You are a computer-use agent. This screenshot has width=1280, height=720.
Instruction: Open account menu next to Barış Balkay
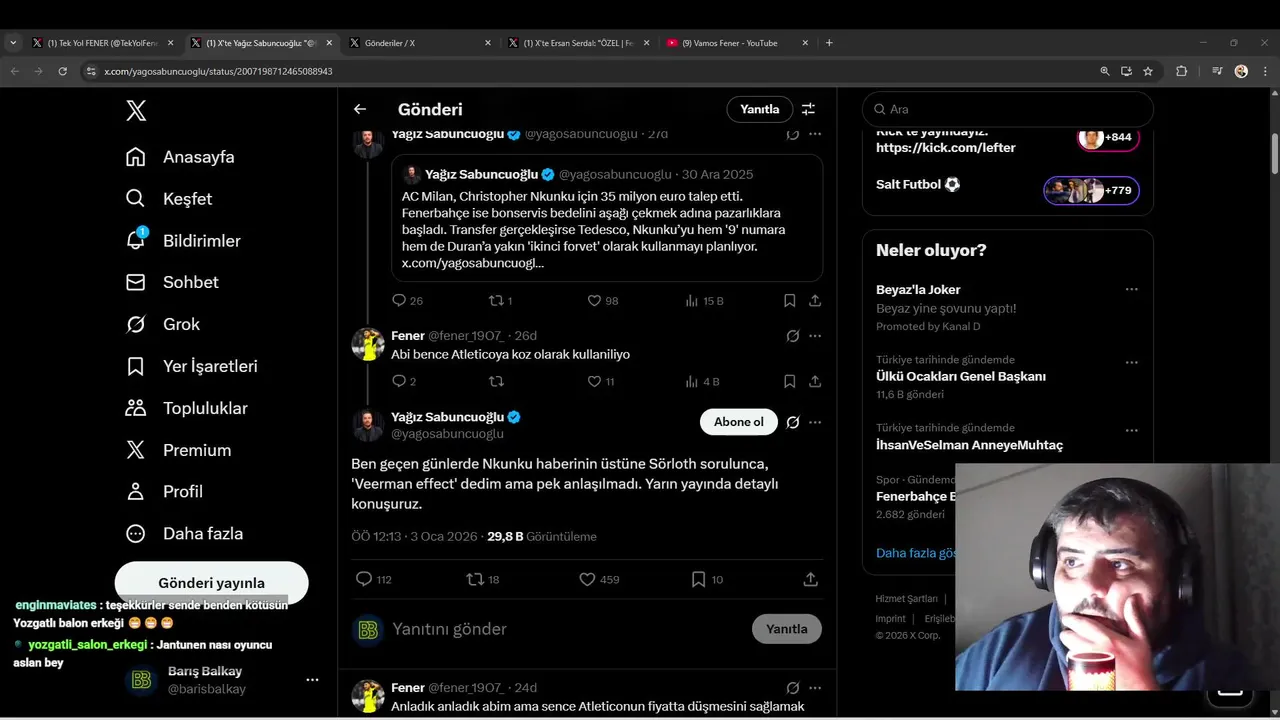coord(312,680)
